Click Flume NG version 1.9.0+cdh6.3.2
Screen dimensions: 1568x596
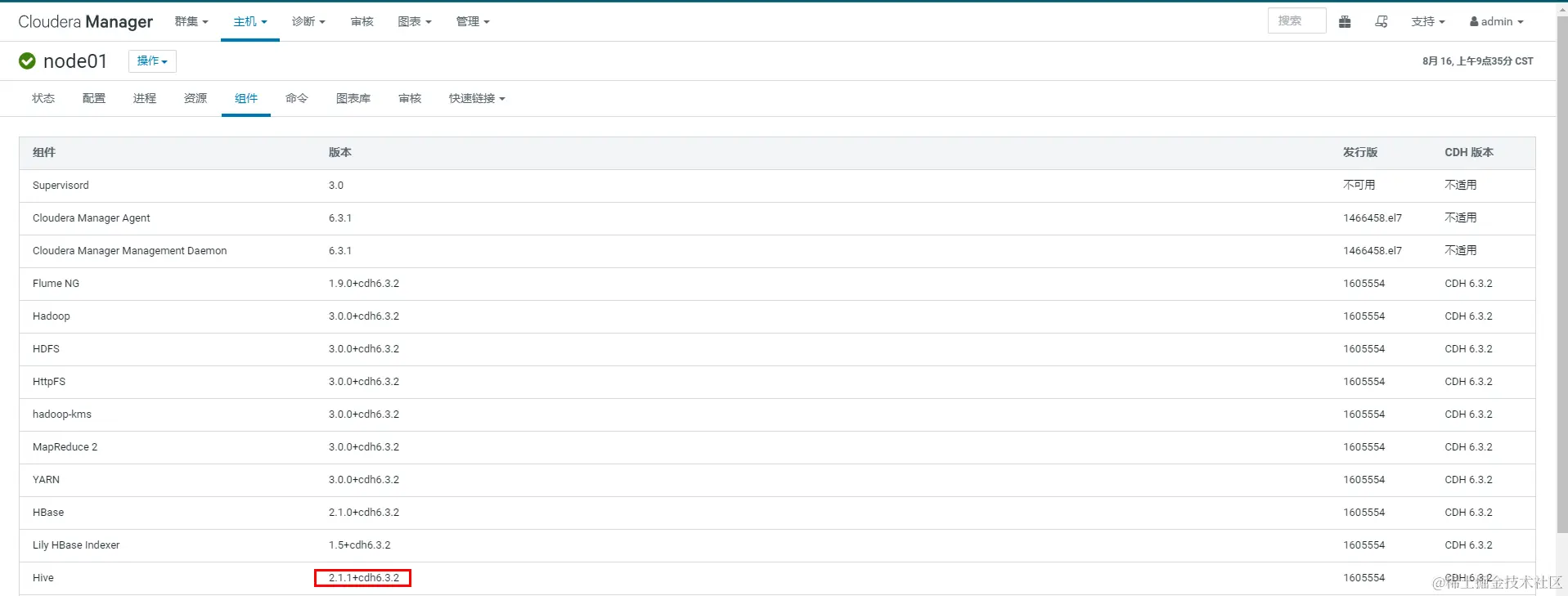tap(364, 284)
